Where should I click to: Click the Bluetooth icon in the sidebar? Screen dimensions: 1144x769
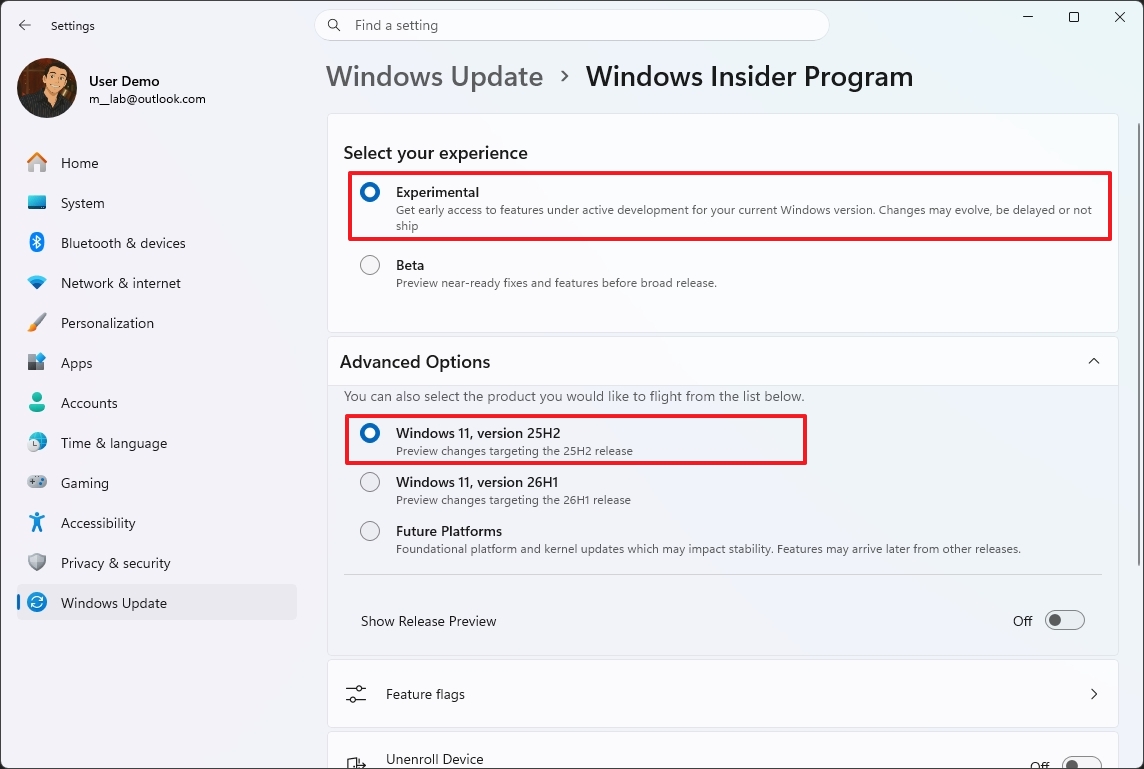[36, 242]
